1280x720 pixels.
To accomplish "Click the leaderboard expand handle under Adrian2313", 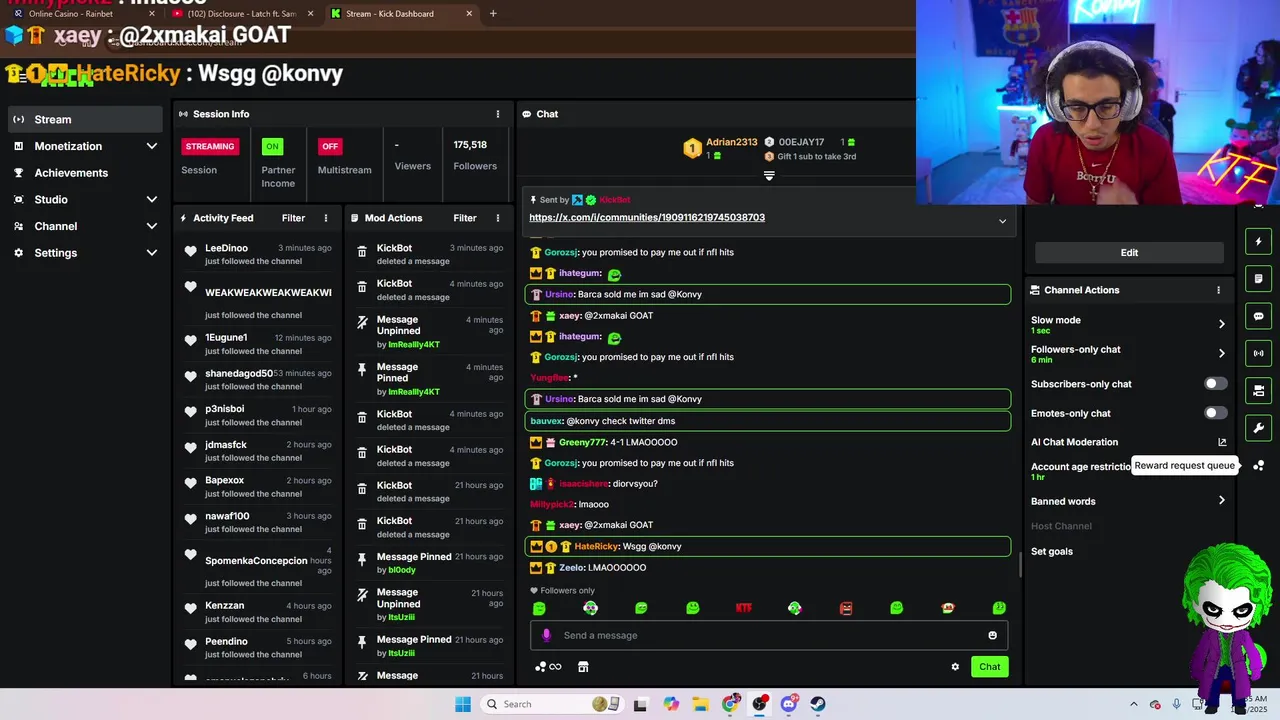I will [769, 175].
